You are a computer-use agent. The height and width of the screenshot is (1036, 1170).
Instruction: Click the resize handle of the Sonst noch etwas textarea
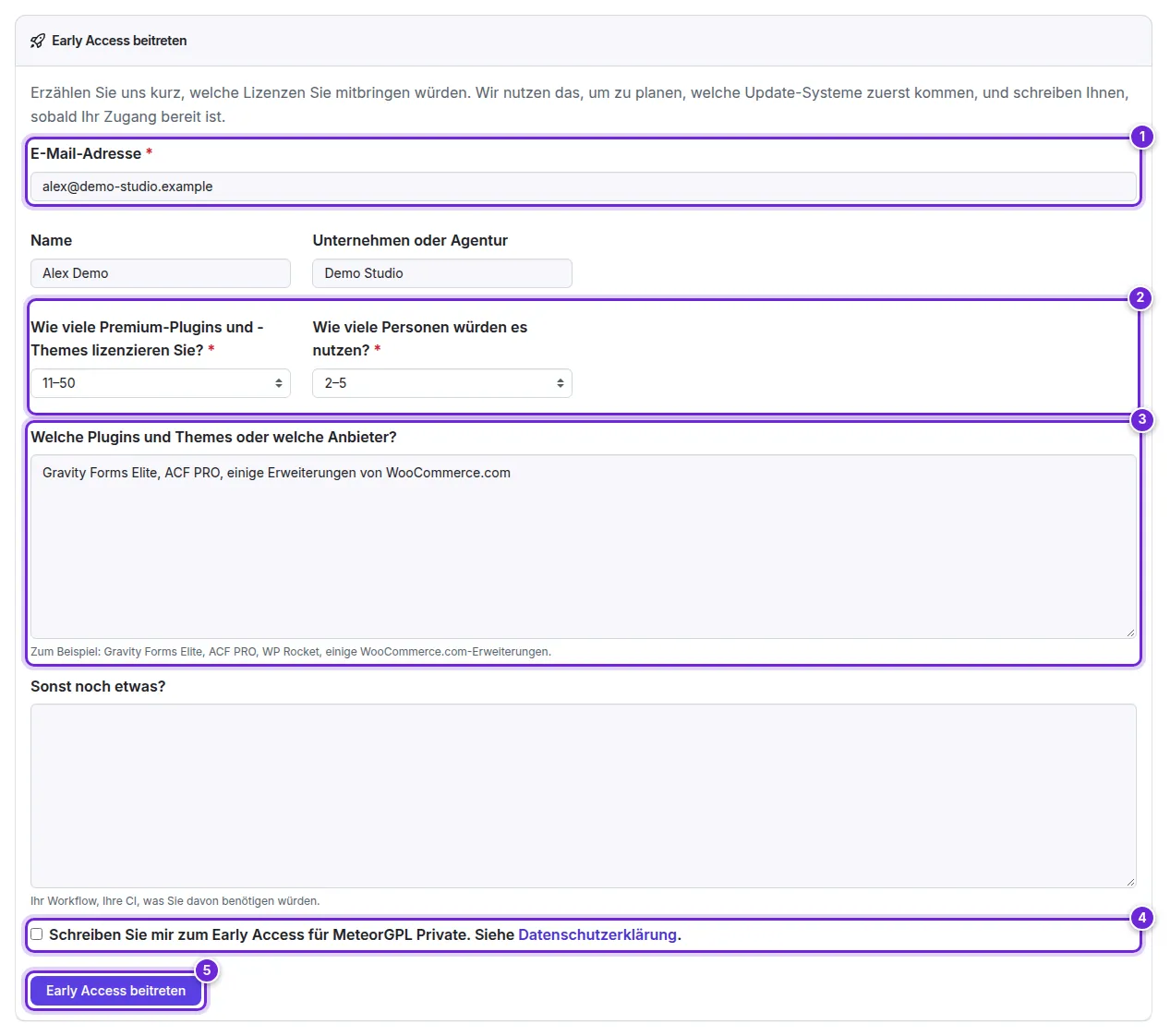[x=1130, y=882]
